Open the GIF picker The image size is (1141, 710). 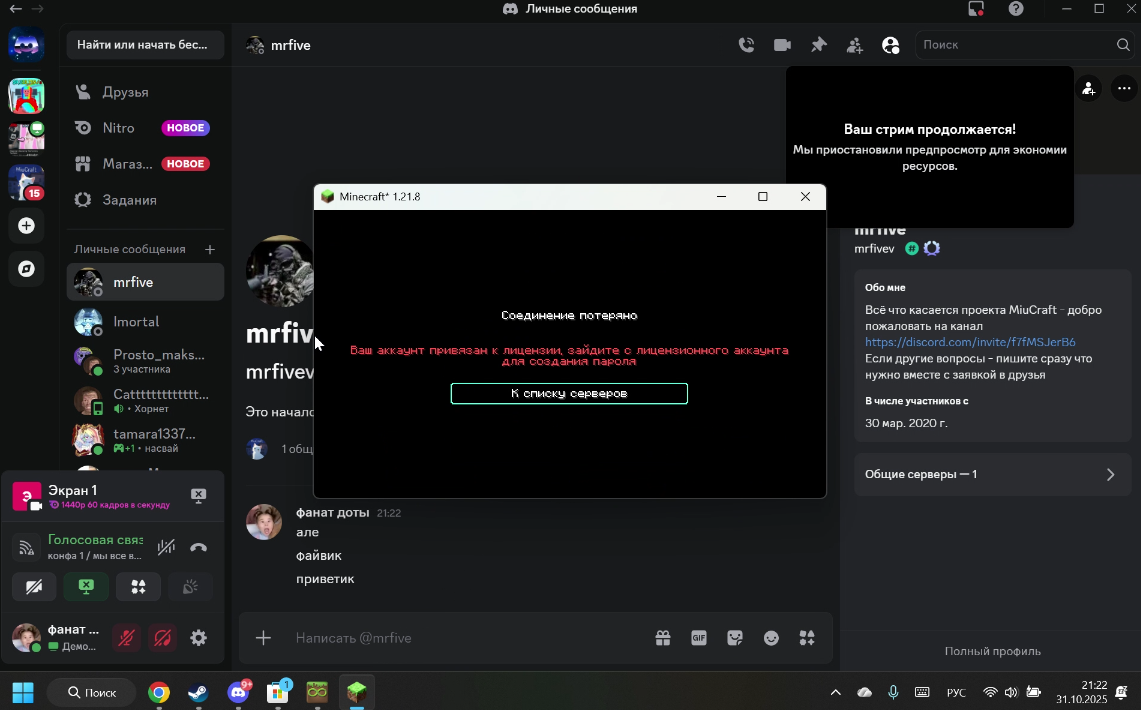(699, 638)
